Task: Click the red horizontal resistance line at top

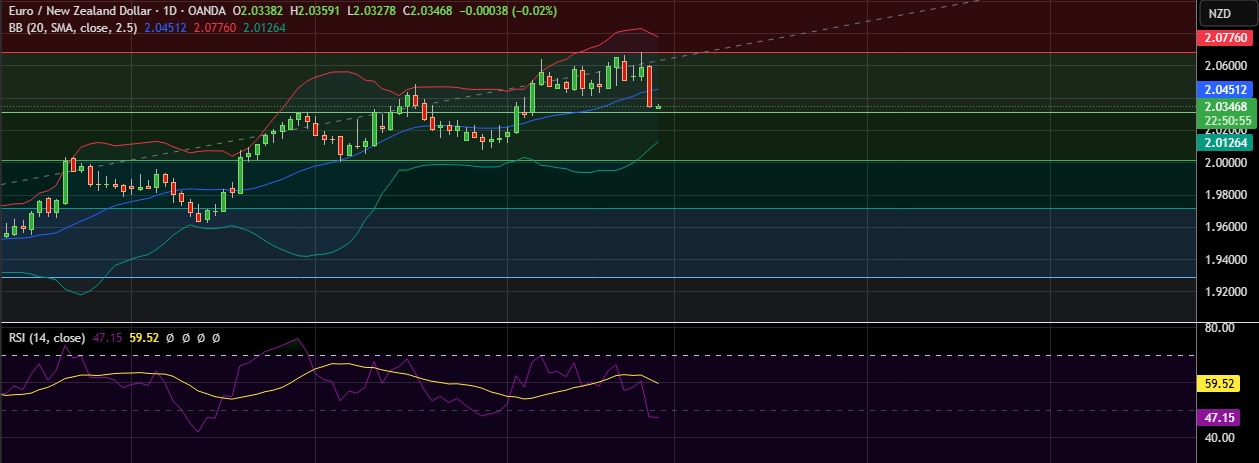Action: 598,52
